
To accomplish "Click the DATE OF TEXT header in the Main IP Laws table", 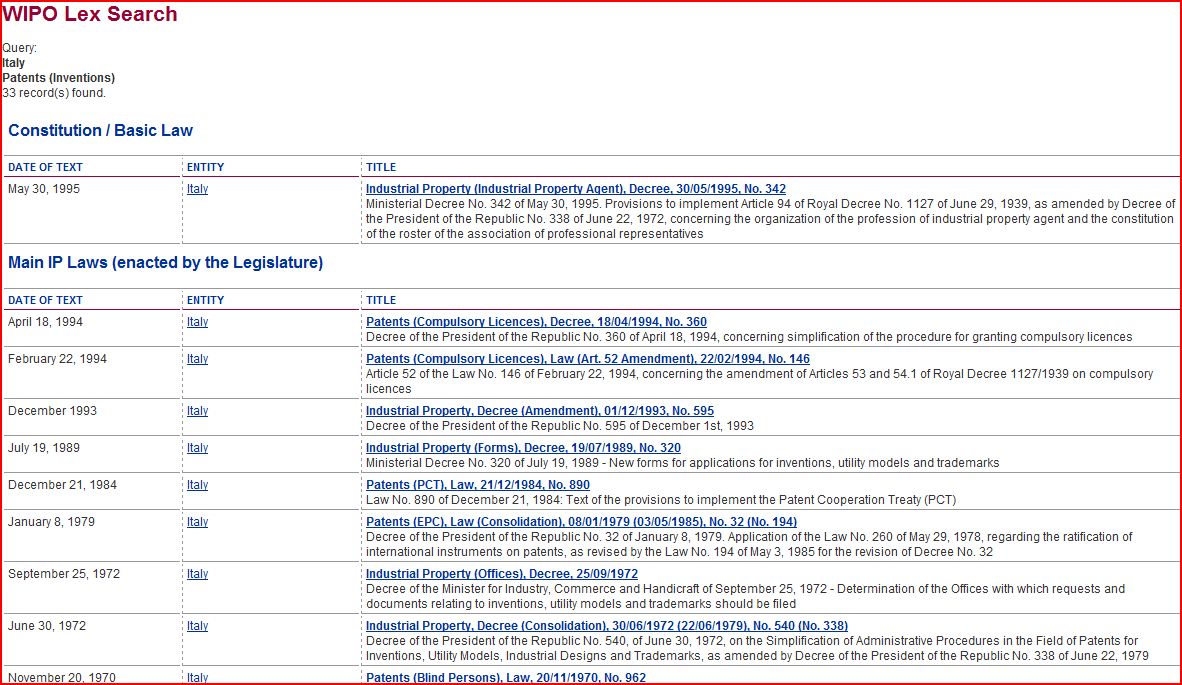I will click(45, 300).
